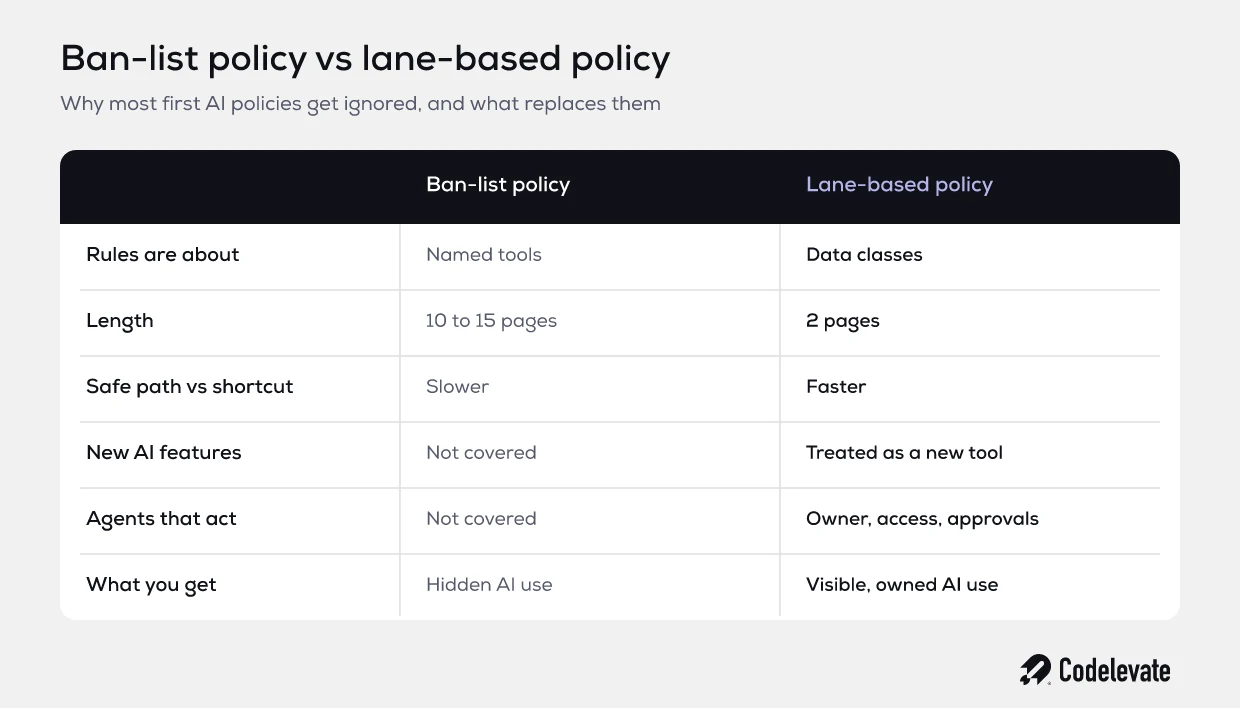Click the Safe path vs shortcut label

click(x=190, y=387)
